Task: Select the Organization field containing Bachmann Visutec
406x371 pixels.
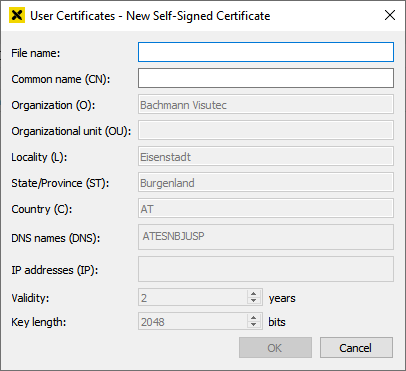Action: [266, 104]
